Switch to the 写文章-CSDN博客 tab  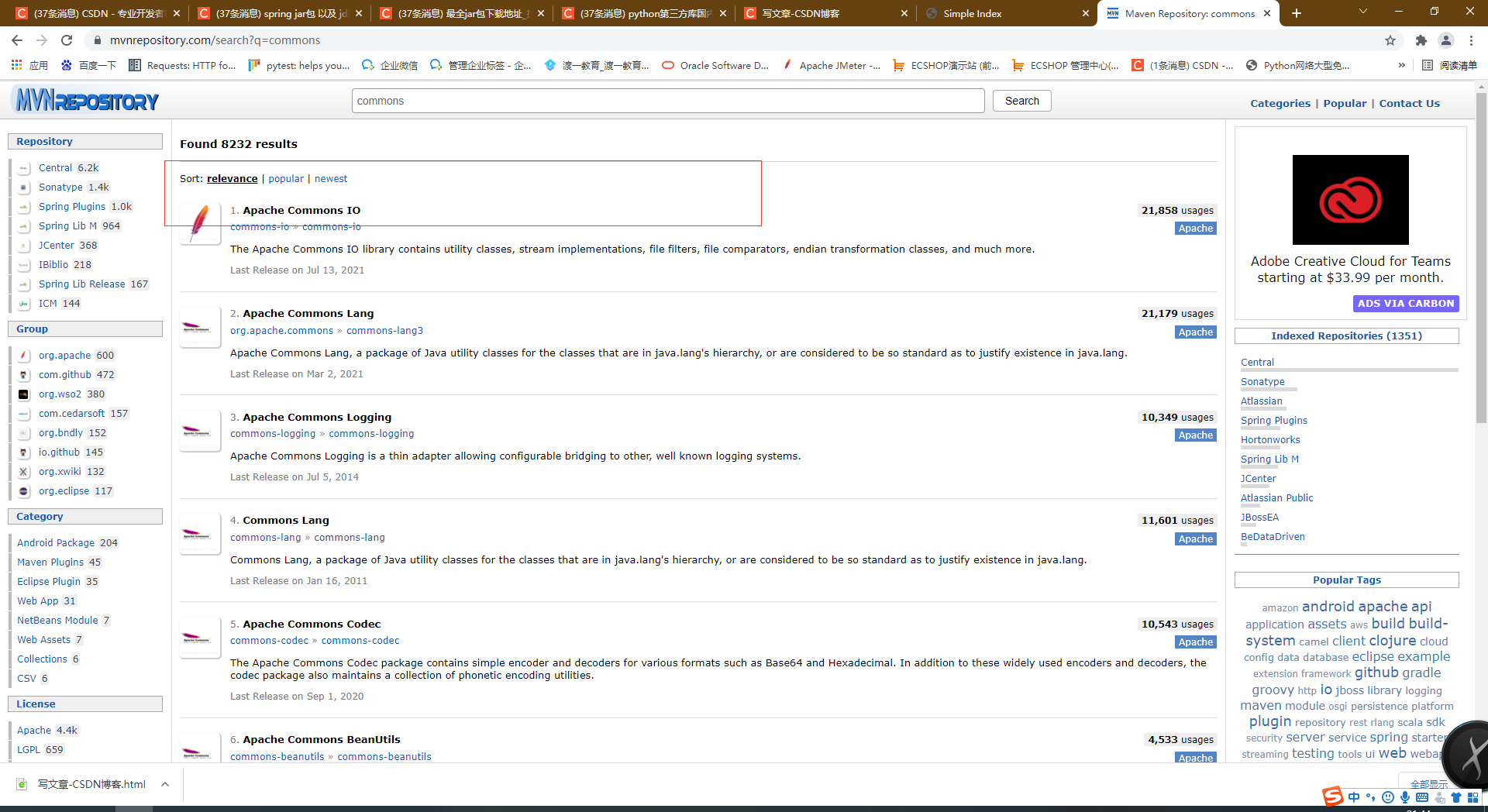(x=826, y=13)
